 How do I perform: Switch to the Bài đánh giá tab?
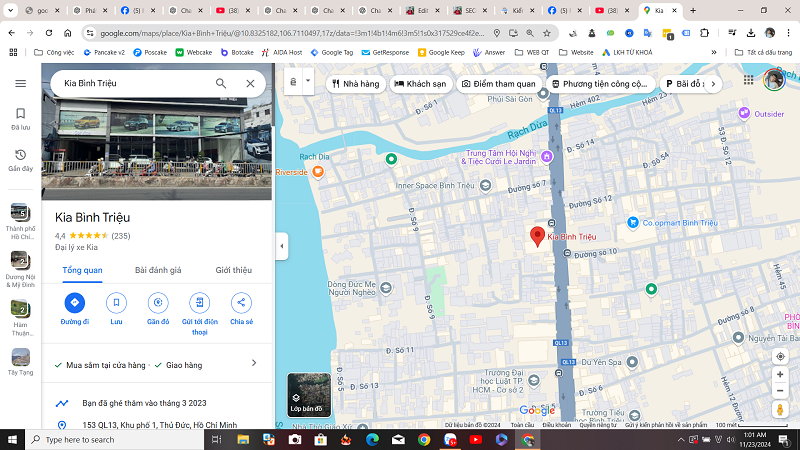tap(158, 270)
